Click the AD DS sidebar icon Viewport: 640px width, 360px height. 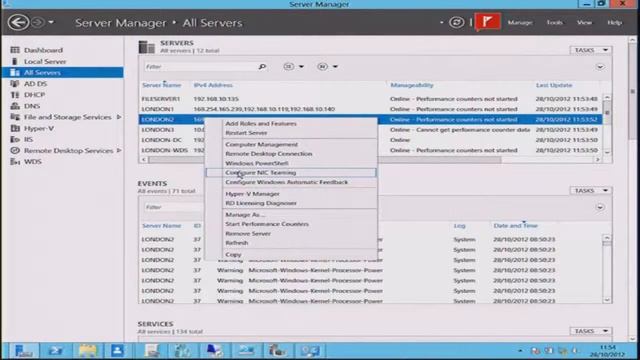point(15,83)
